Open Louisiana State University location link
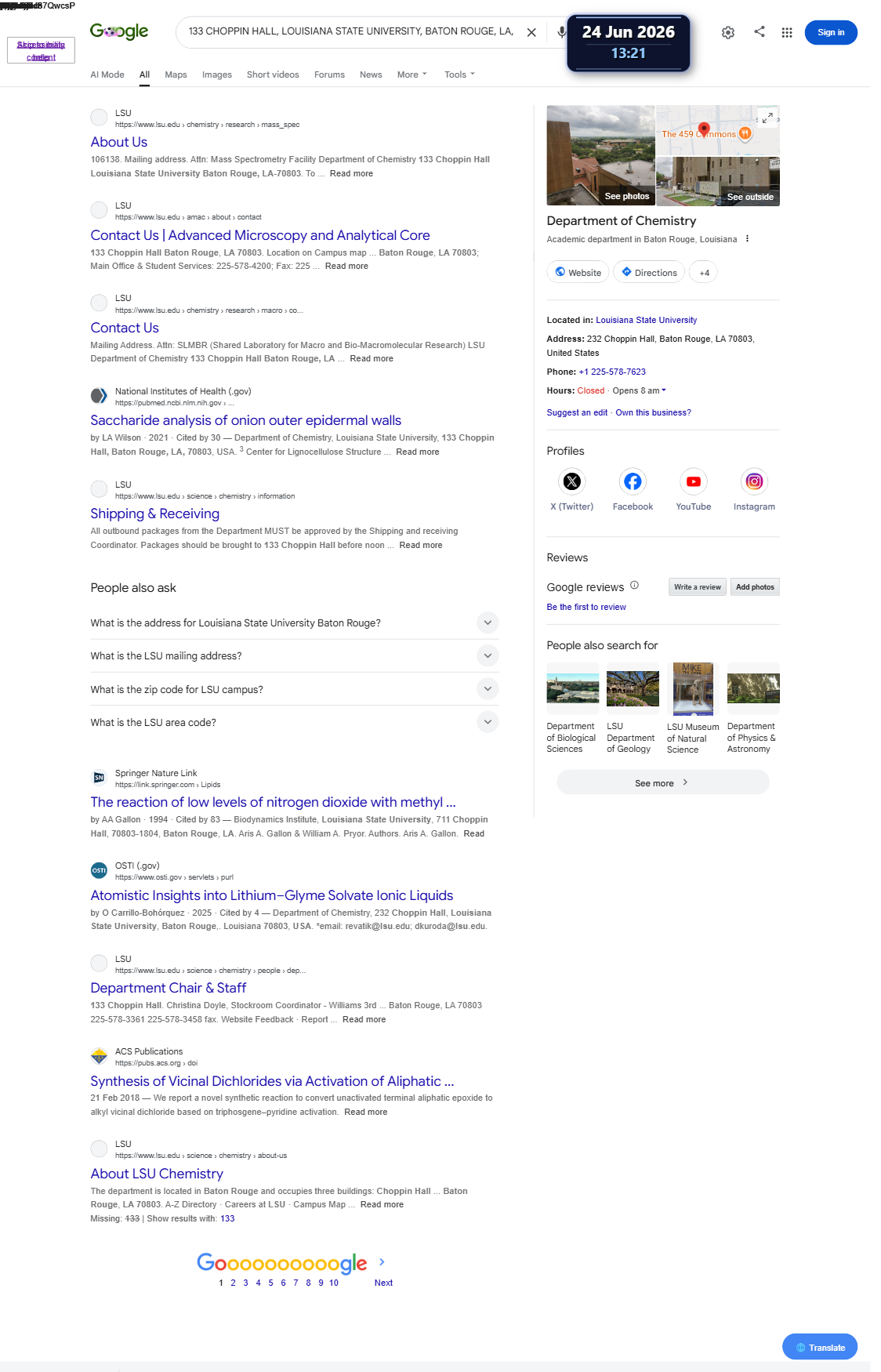 pyautogui.click(x=646, y=320)
